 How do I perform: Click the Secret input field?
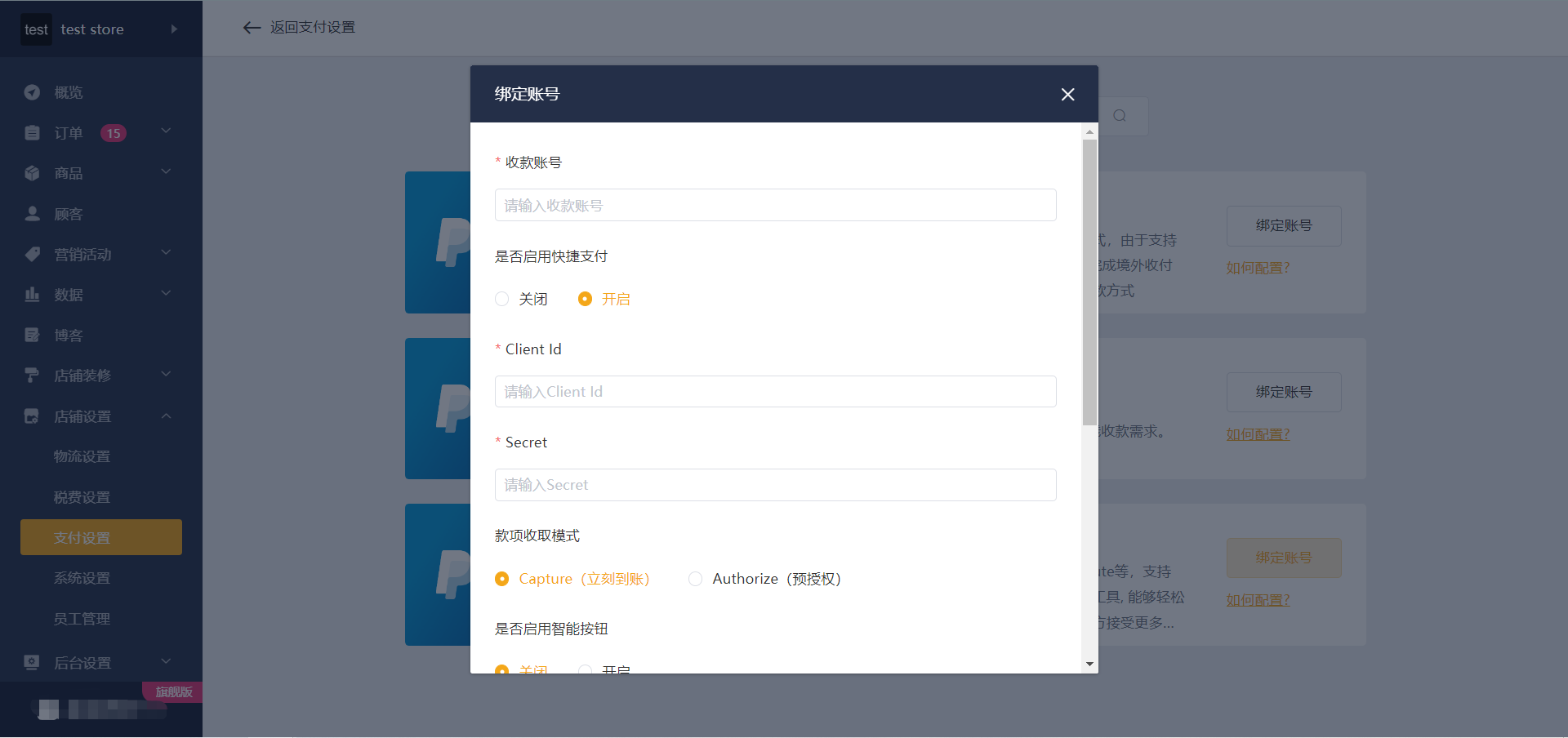[776, 485]
